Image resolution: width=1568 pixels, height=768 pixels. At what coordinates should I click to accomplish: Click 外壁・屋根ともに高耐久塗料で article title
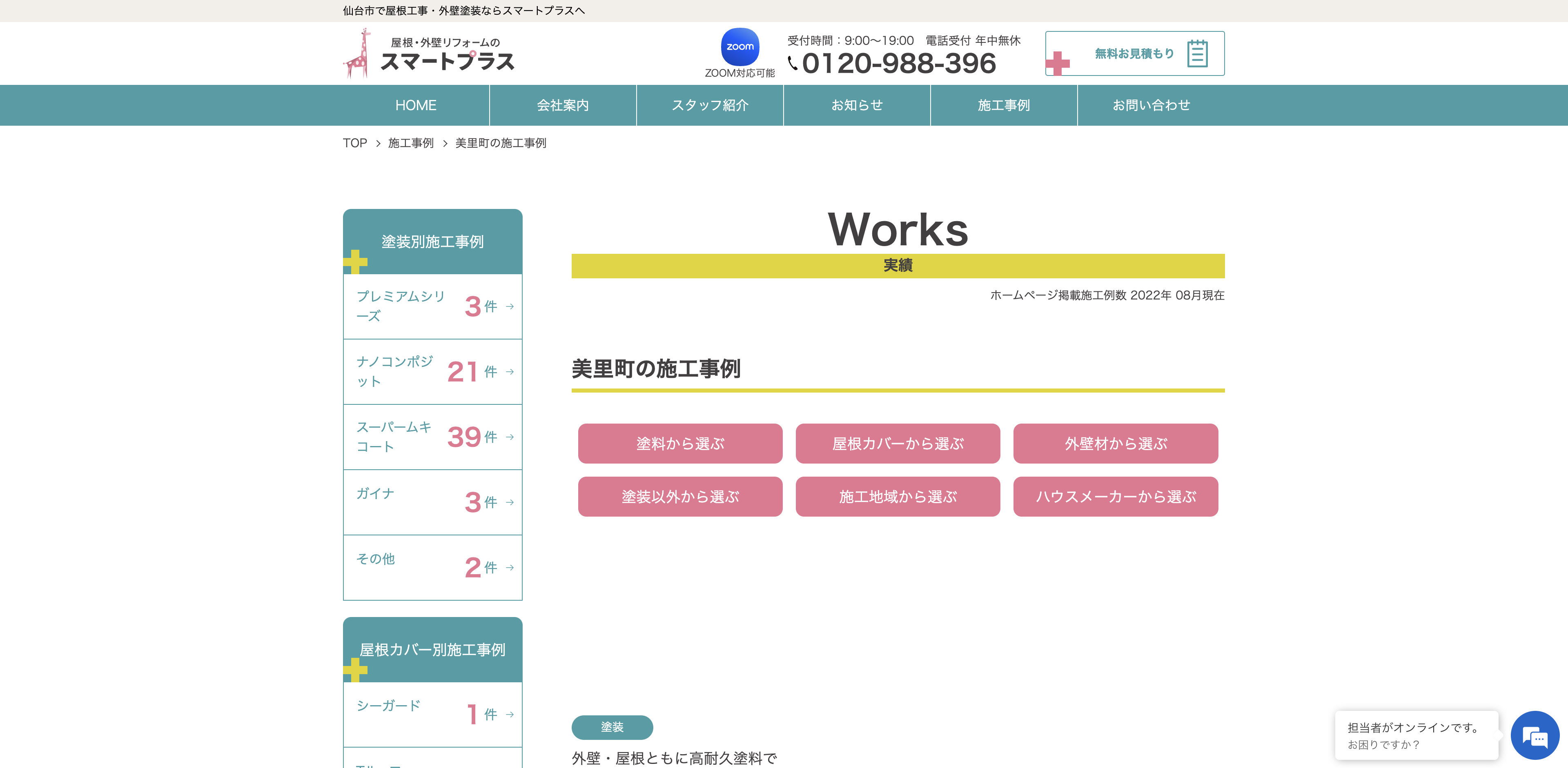675,758
